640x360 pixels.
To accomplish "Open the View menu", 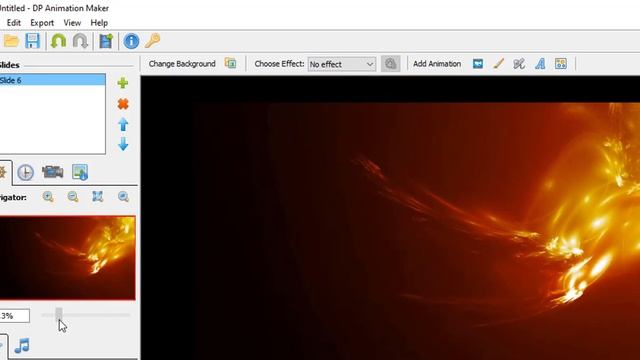I will click(x=72, y=23).
